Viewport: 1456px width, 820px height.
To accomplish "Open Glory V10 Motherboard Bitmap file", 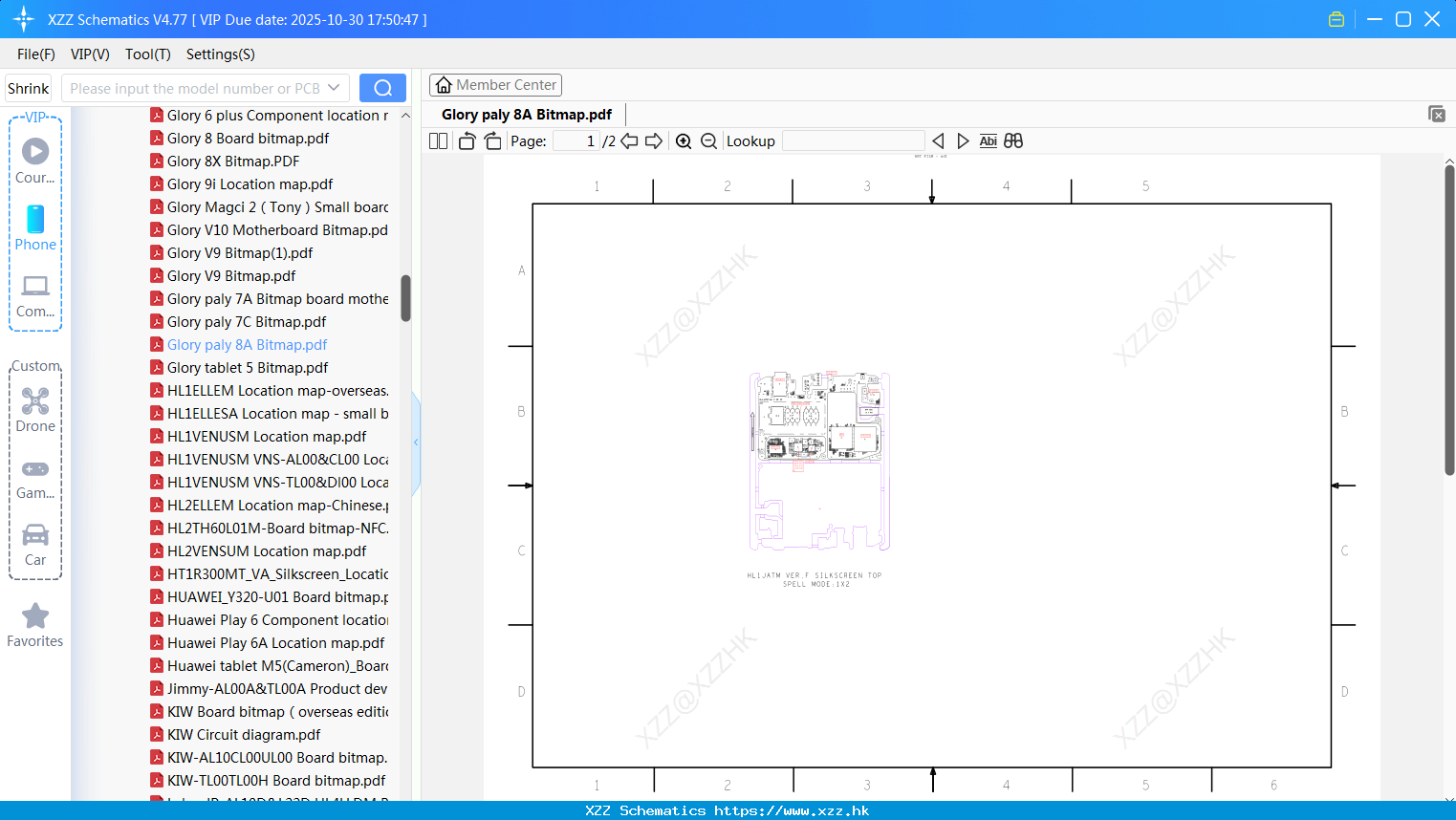I will click(x=269, y=230).
